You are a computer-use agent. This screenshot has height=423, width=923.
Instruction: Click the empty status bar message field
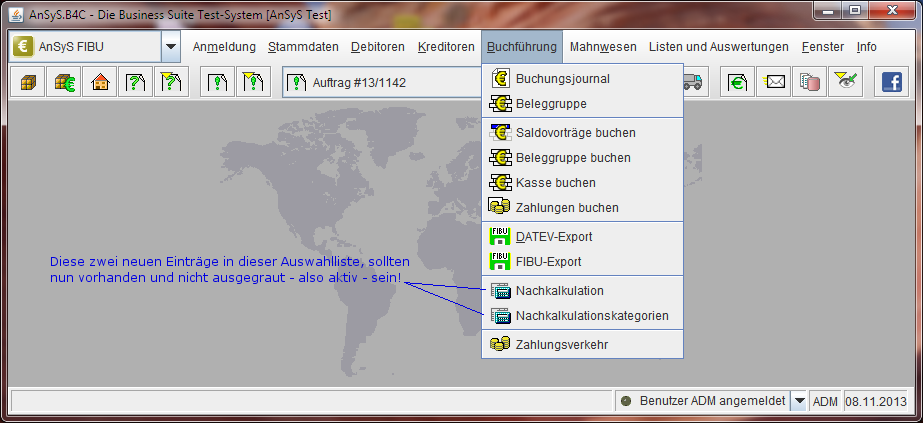(310, 401)
